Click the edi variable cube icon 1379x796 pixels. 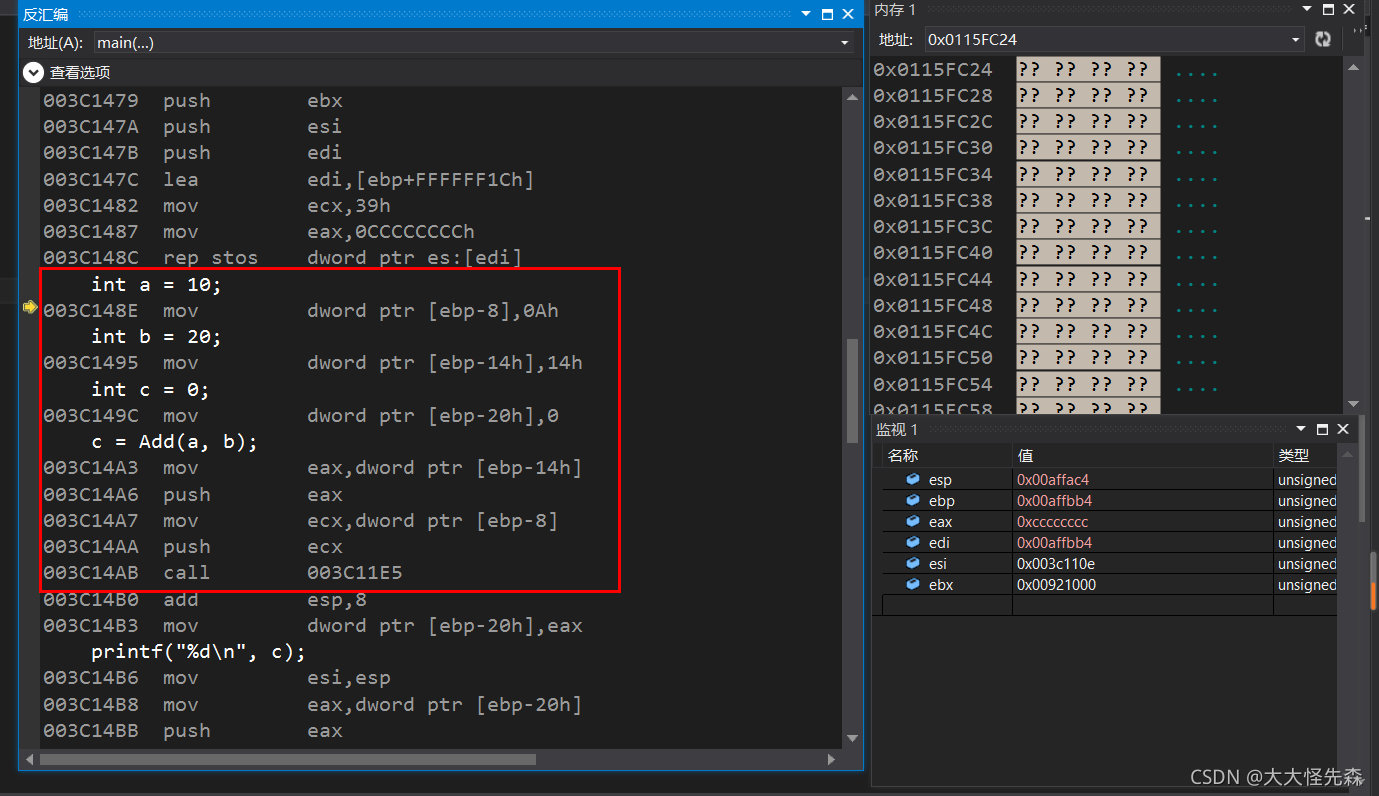pos(912,543)
